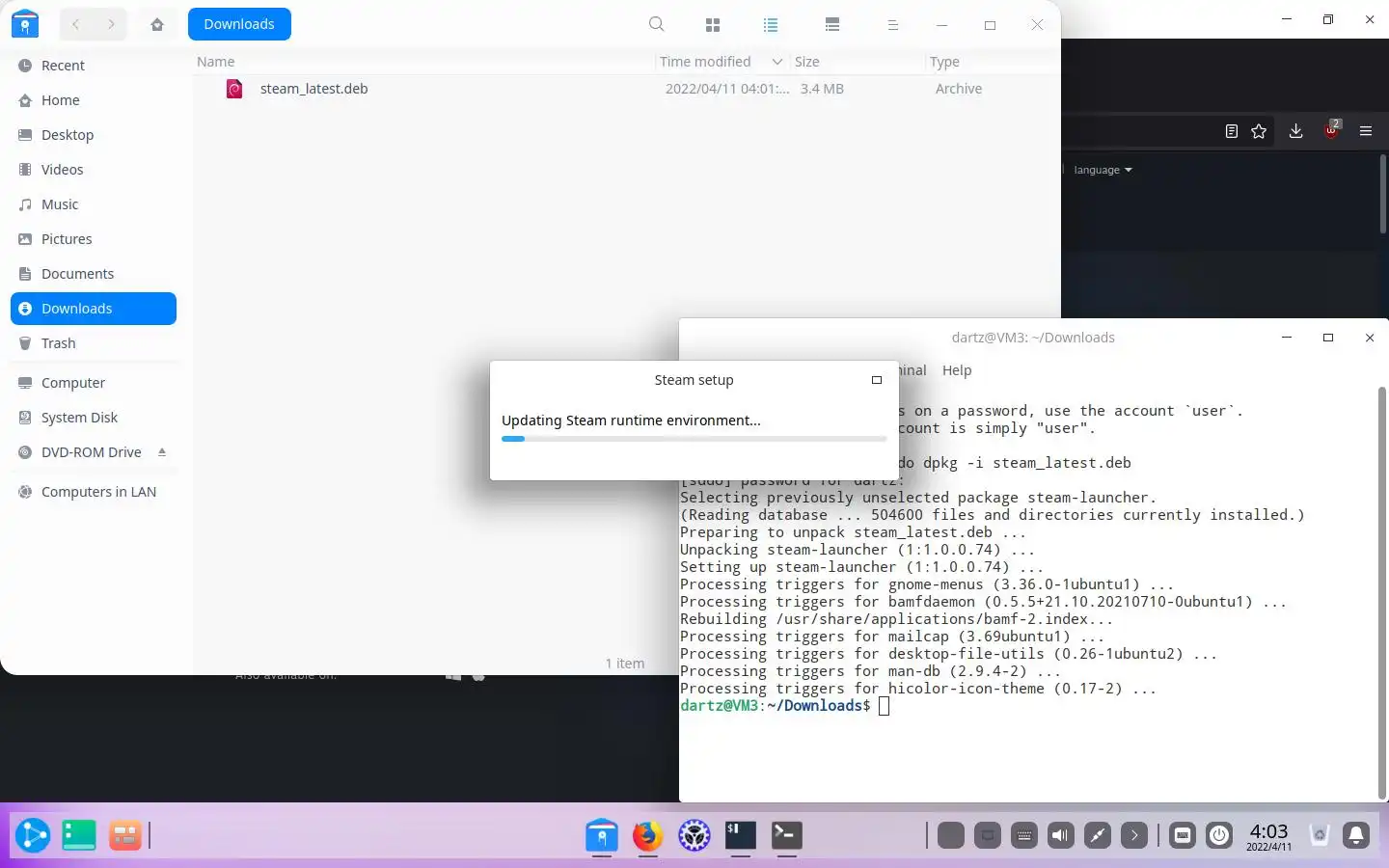The width and height of the screenshot is (1389, 868).
Task: Open System Disk in the sidebar
Action: pos(94,418)
